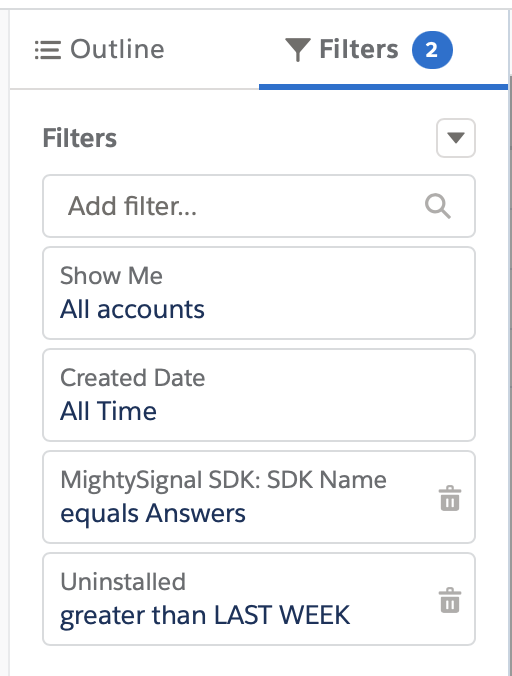Edit the Uninstalled filter card
This screenshot has width=512, height=676.
(x=259, y=599)
